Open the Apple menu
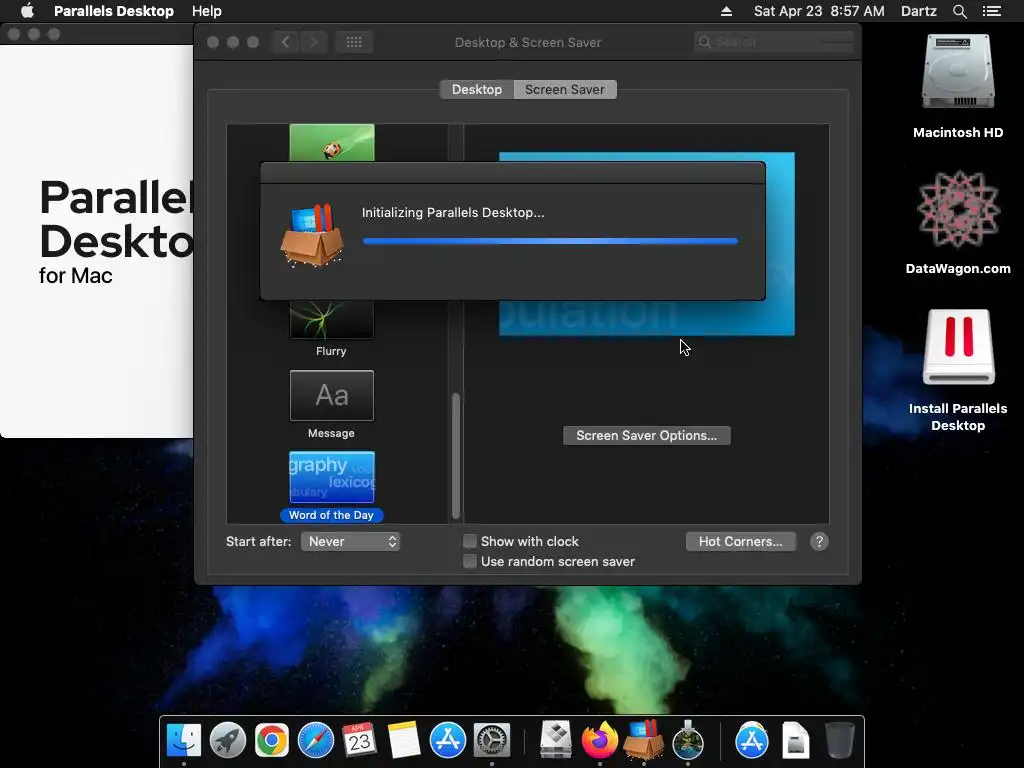The height and width of the screenshot is (768, 1024). tap(27, 11)
